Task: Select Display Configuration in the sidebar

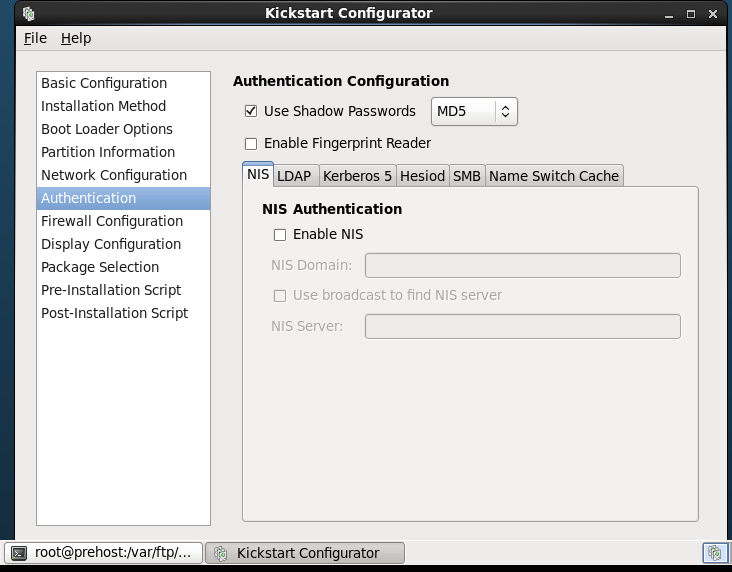Action: pos(123,244)
